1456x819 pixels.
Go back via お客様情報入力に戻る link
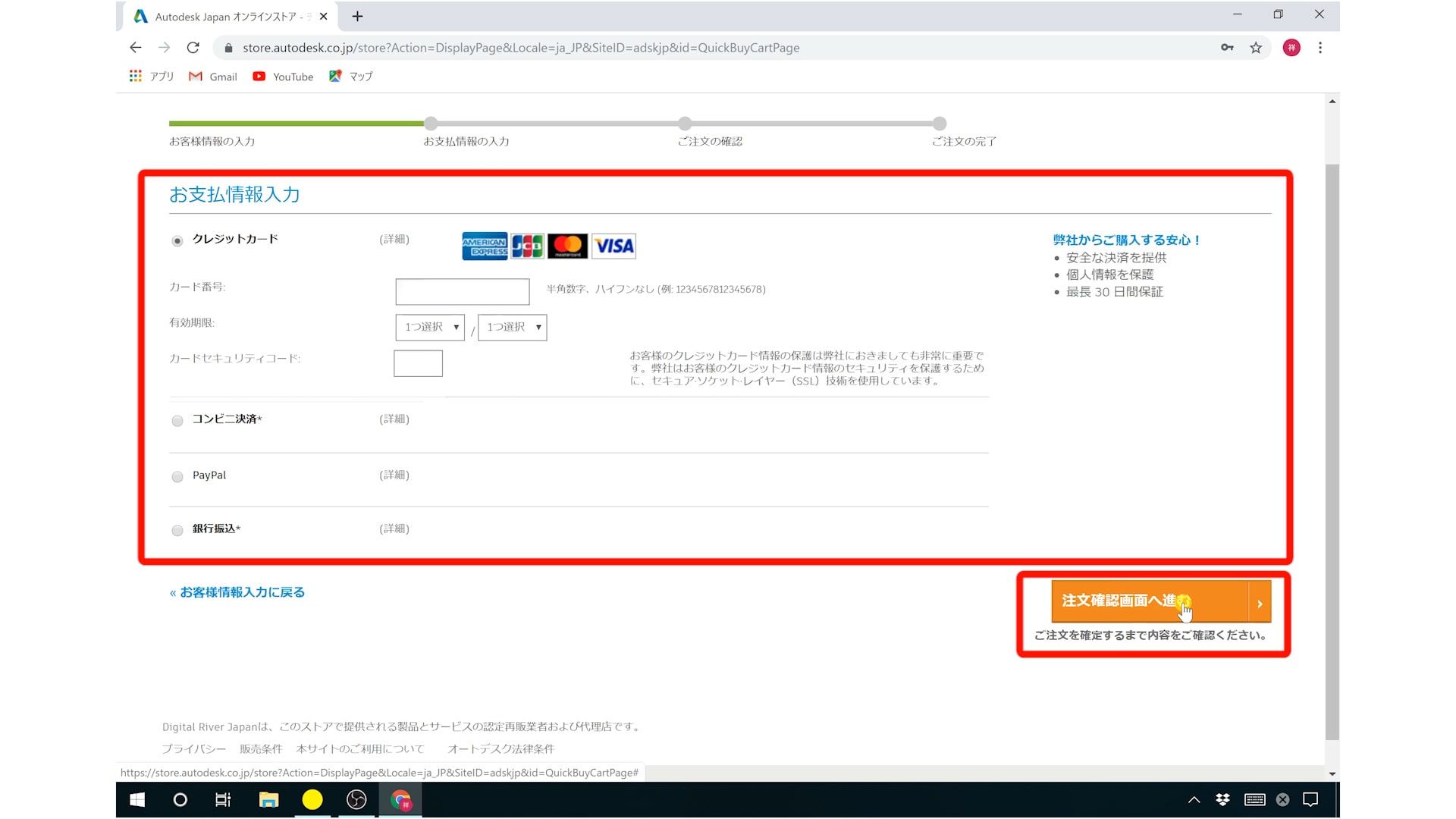point(237,592)
